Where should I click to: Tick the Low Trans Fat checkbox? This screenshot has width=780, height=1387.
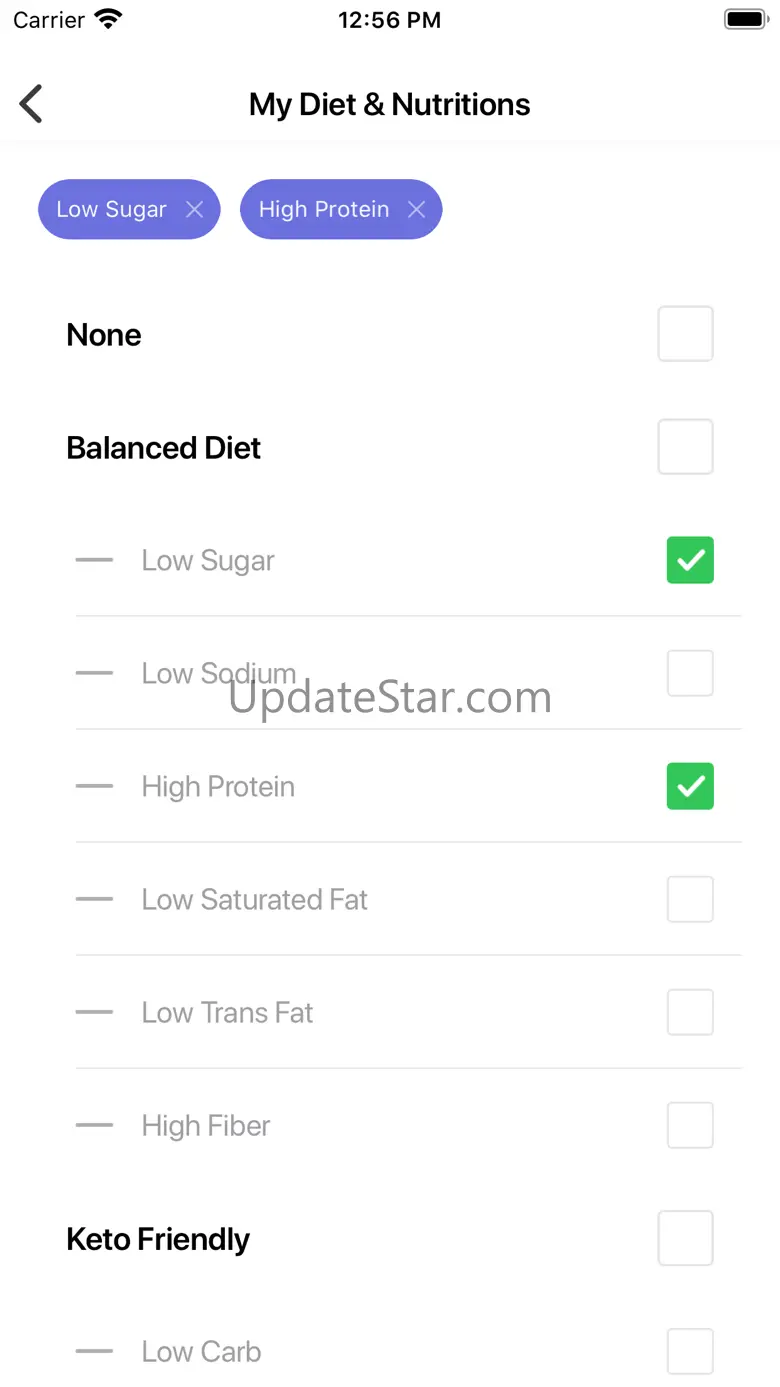690,1012
